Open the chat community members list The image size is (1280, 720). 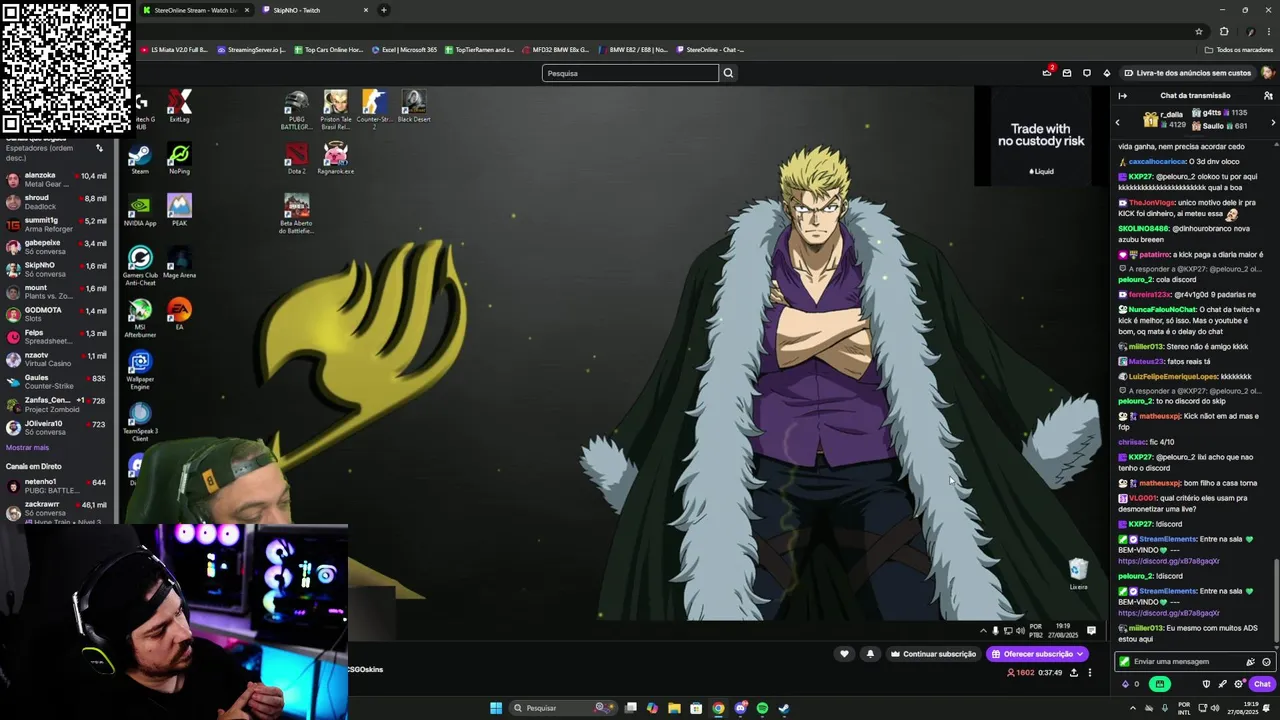1268,96
